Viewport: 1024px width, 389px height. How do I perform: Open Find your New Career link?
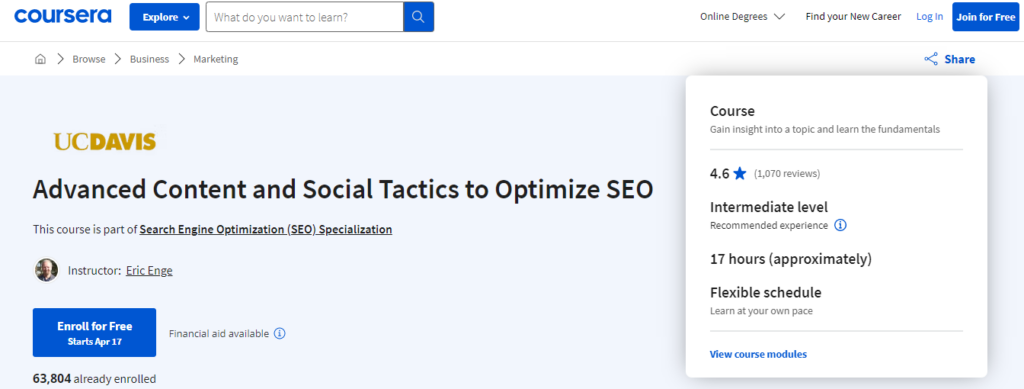[853, 17]
